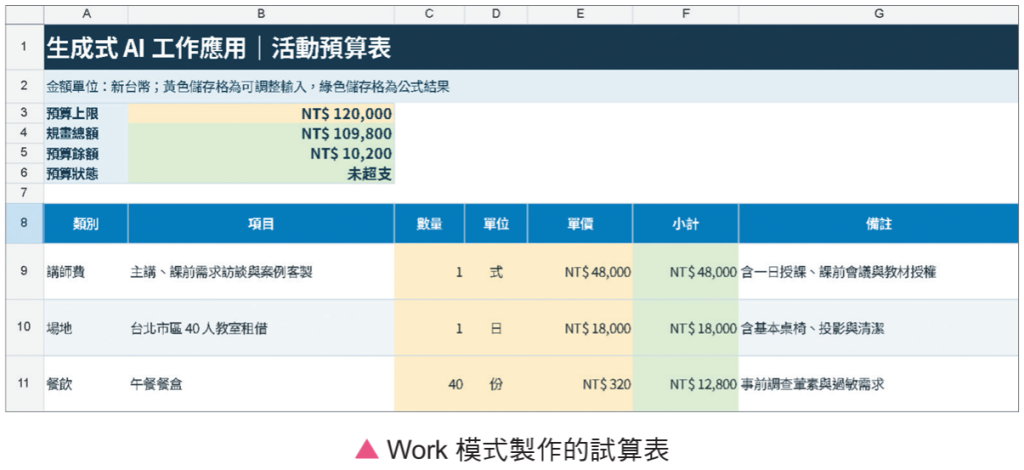Click the 小計 table header cell
1024x470 pixels.
pos(686,223)
